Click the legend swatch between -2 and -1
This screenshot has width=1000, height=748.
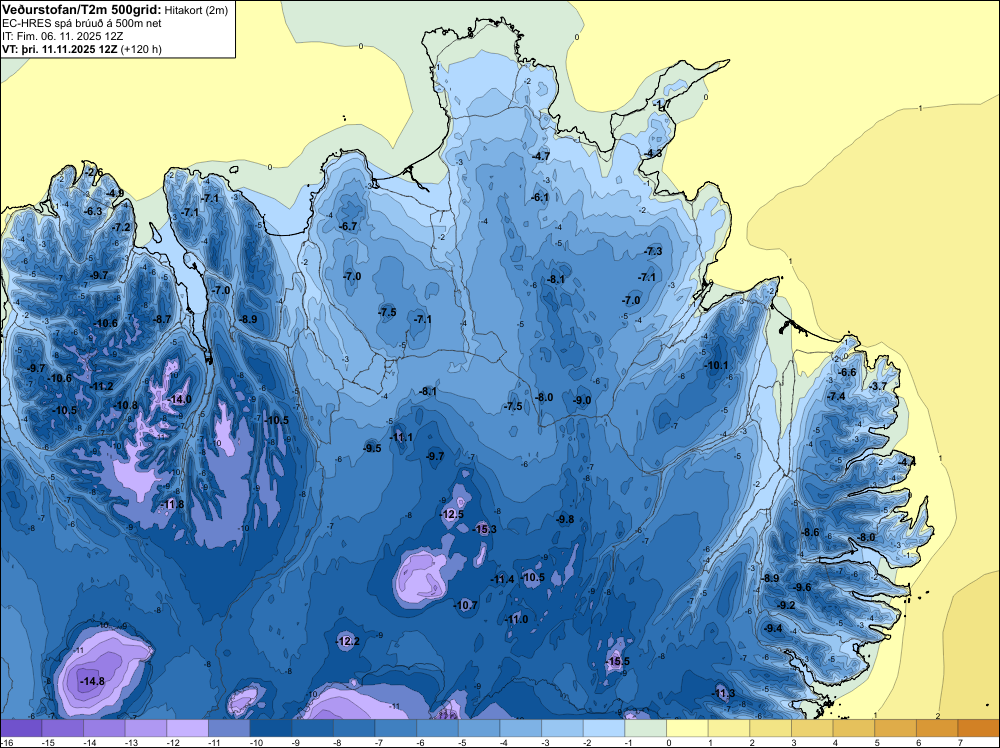(604, 728)
